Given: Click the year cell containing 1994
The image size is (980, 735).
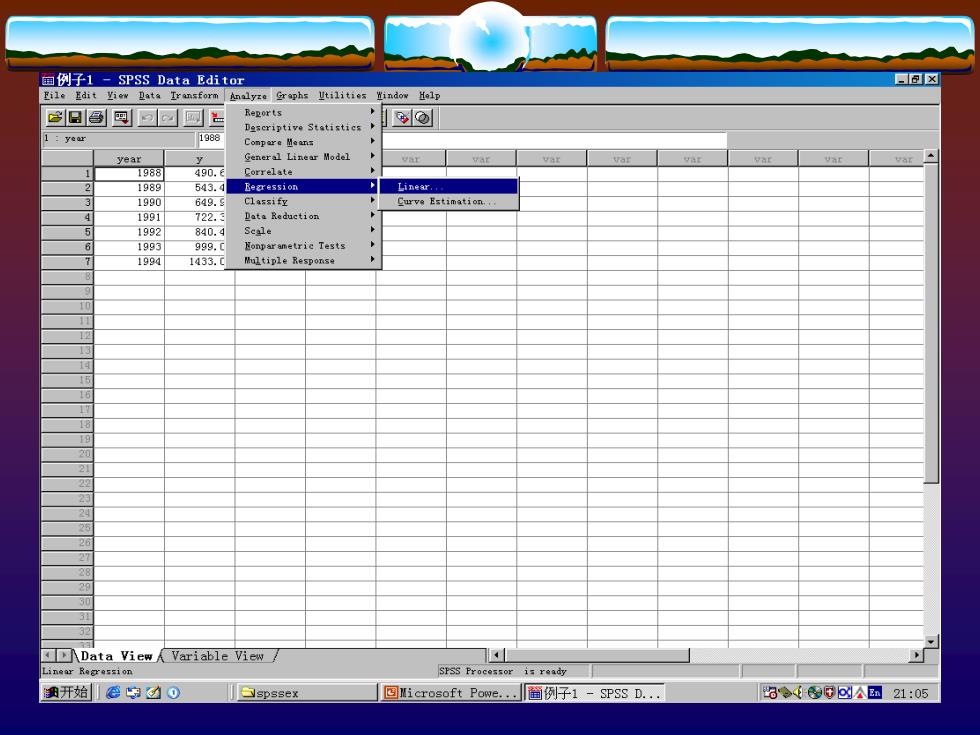Looking at the screenshot, I should (x=129, y=262).
